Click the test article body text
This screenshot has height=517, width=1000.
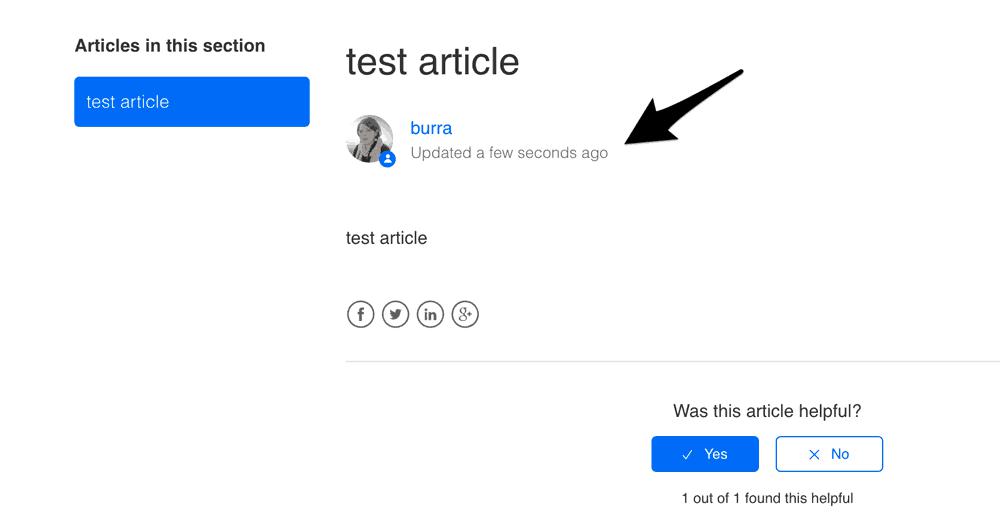coord(386,238)
